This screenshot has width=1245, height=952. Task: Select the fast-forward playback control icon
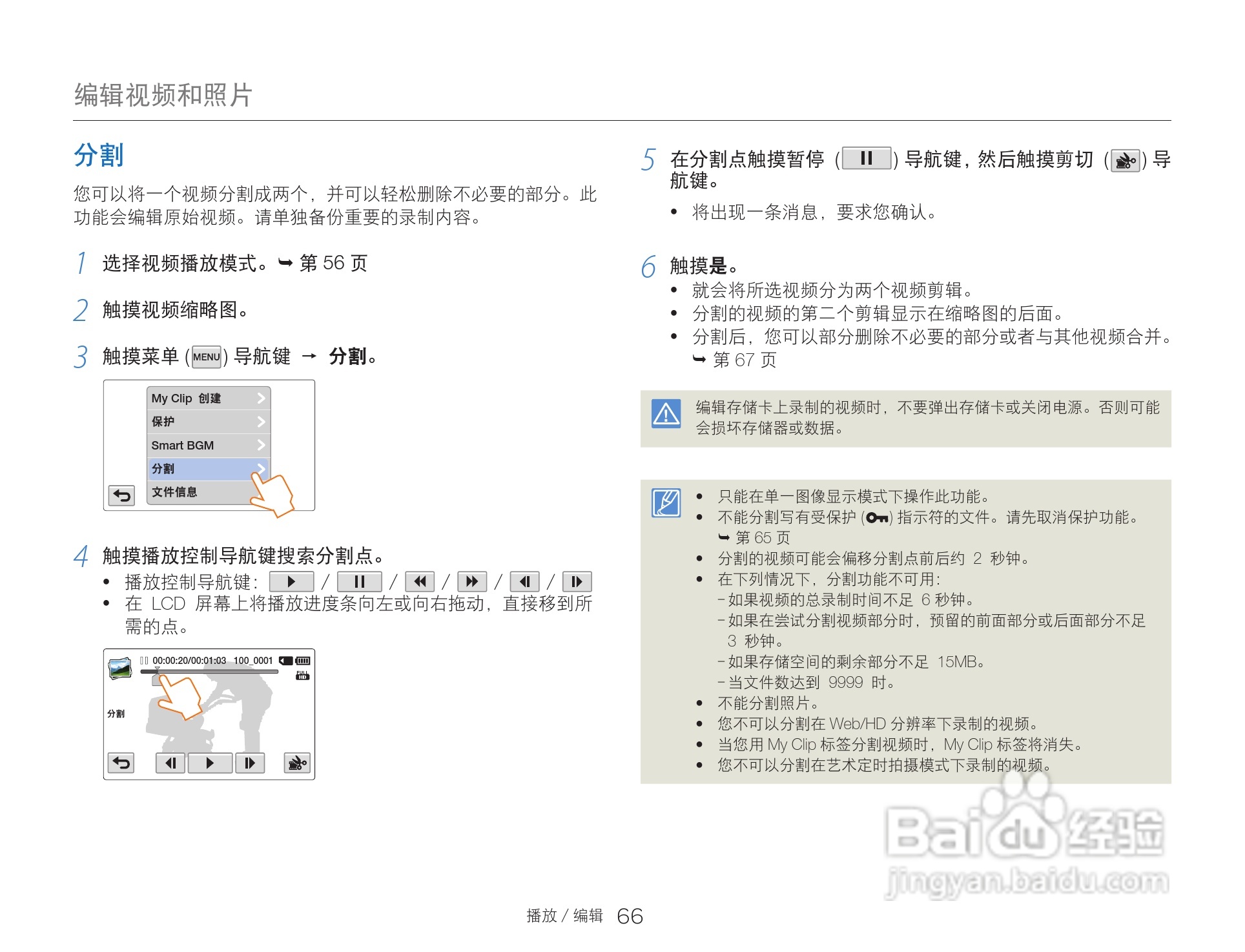pyautogui.click(x=472, y=581)
